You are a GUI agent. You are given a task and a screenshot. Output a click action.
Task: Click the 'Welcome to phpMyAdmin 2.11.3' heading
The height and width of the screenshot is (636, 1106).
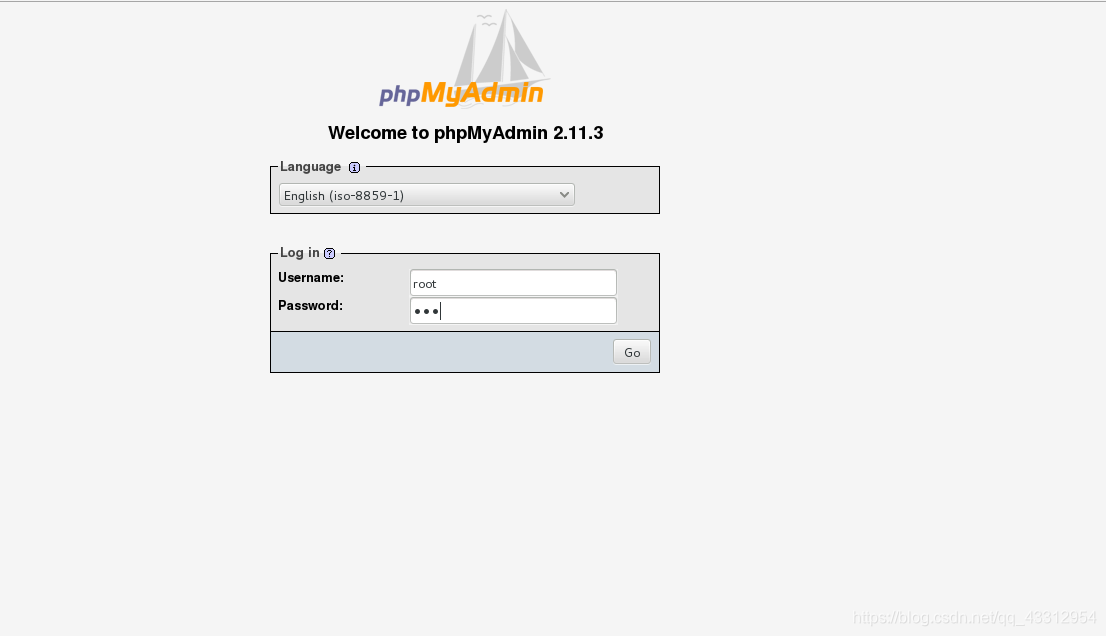click(x=466, y=133)
